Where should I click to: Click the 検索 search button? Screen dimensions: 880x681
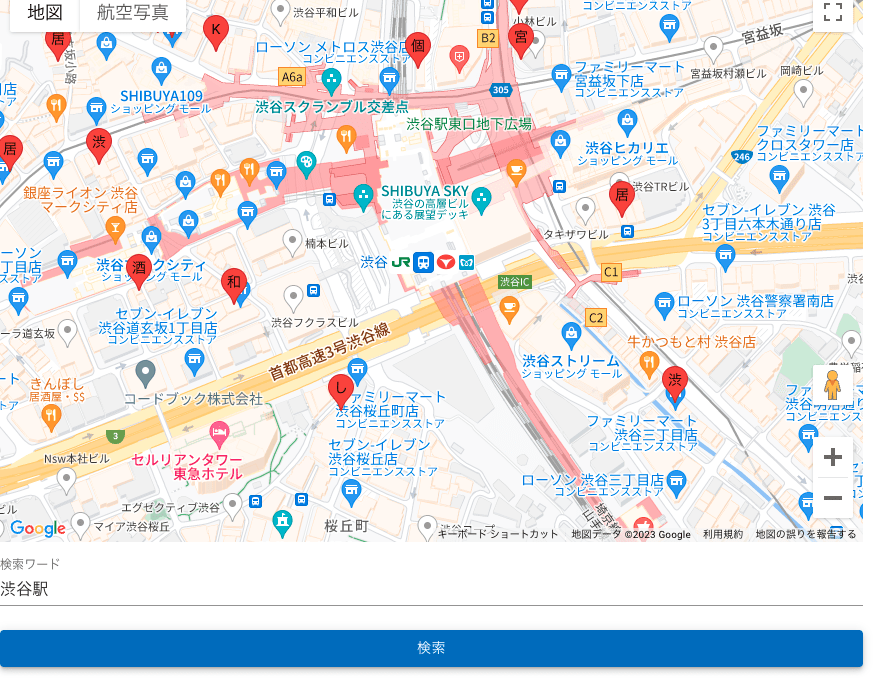(431, 648)
